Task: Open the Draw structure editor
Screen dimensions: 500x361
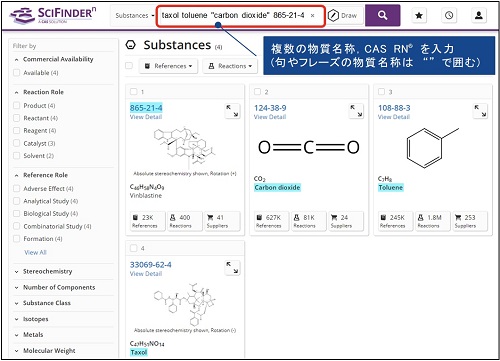Action: pyautogui.click(x=343, y=16)
